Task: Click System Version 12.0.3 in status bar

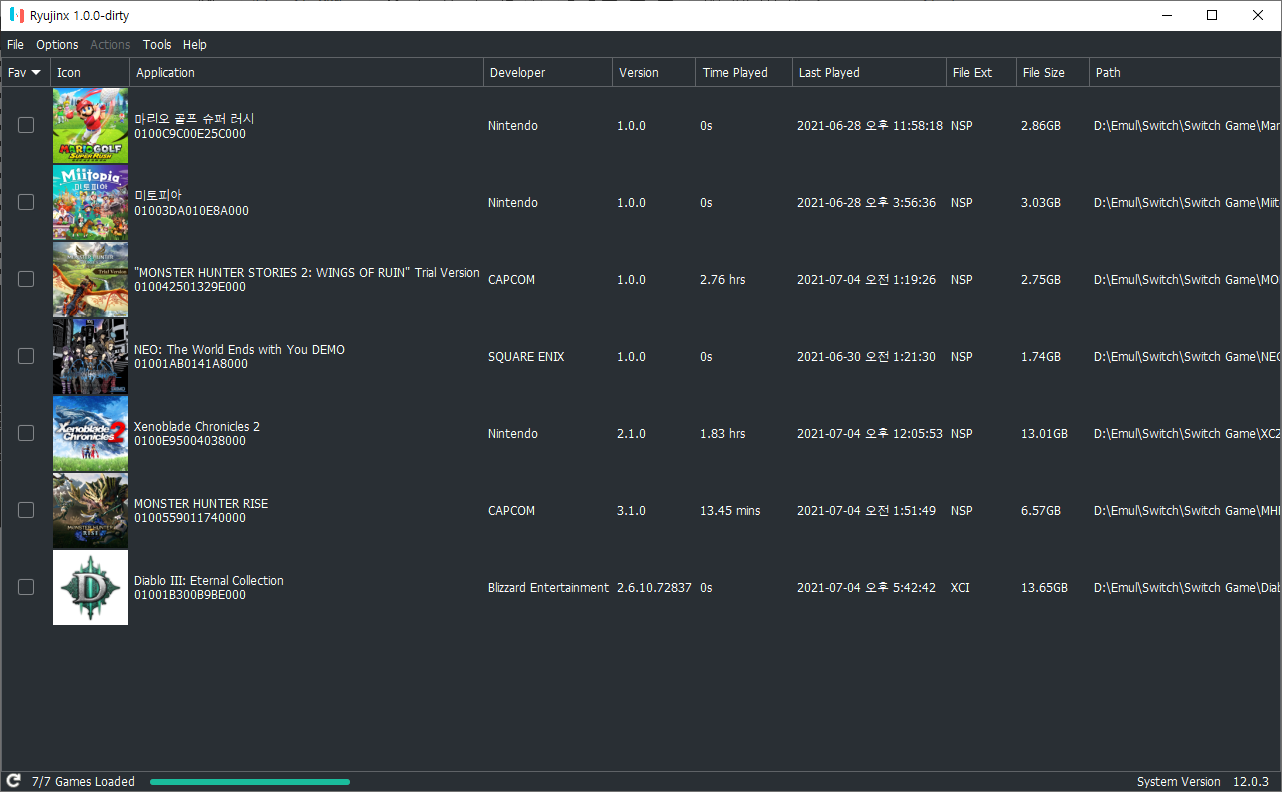Action: [1203, 782]
